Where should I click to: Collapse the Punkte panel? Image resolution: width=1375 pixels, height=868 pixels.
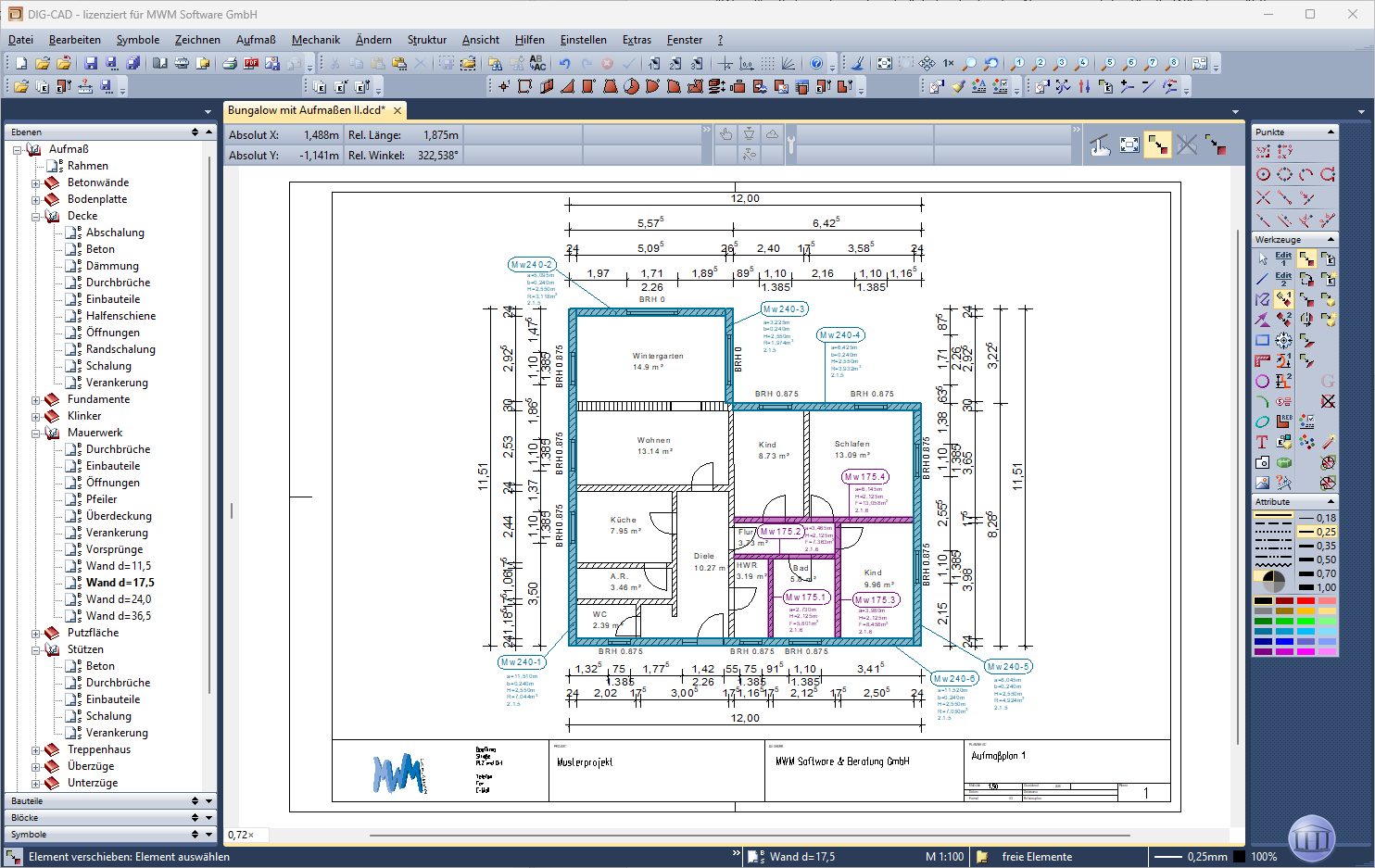(x=1331, y=132)
